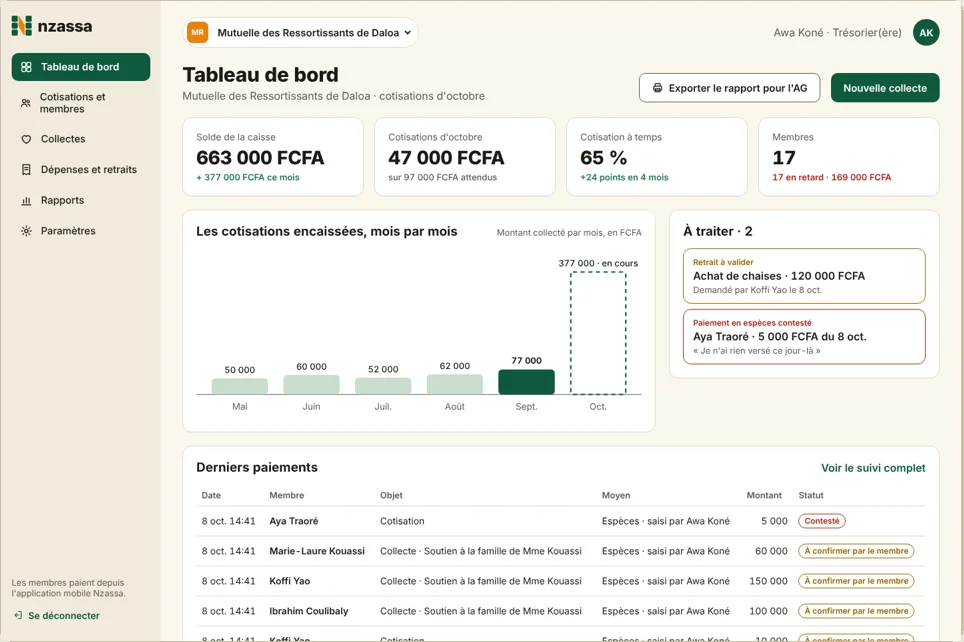Image resolution: width=964 pixels, height=642 pixels.
Task: Click the Juin bar in chart
Action: tap(311, 384)
